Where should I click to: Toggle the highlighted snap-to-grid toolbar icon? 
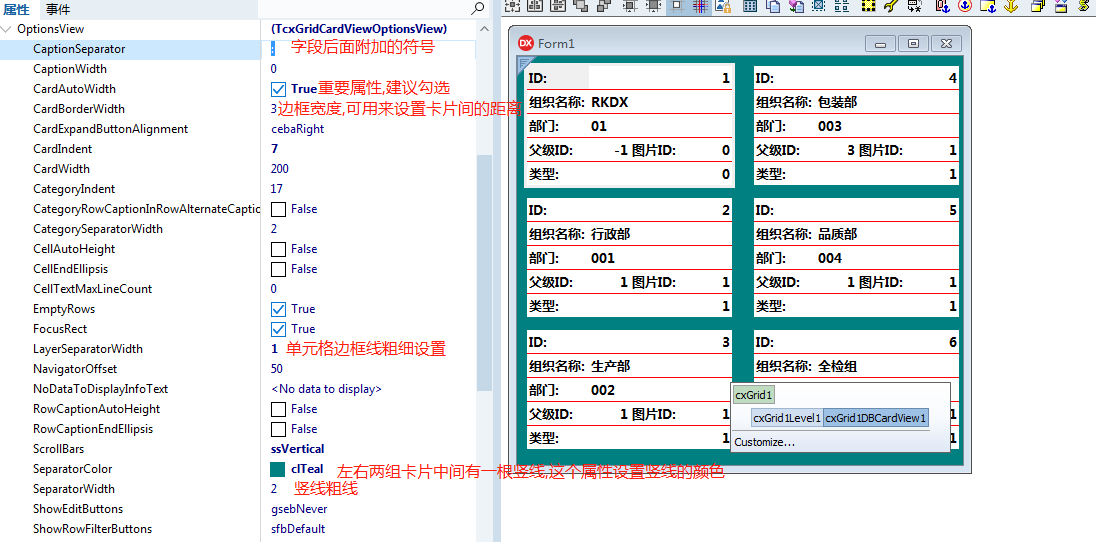677,6
